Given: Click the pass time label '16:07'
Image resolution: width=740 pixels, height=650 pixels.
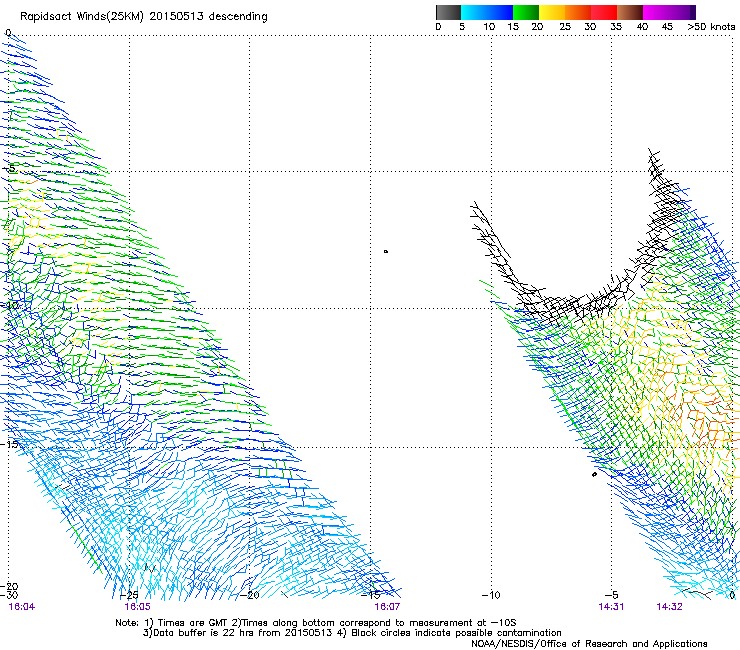Looking at the screenshot, I should [387, 607].
